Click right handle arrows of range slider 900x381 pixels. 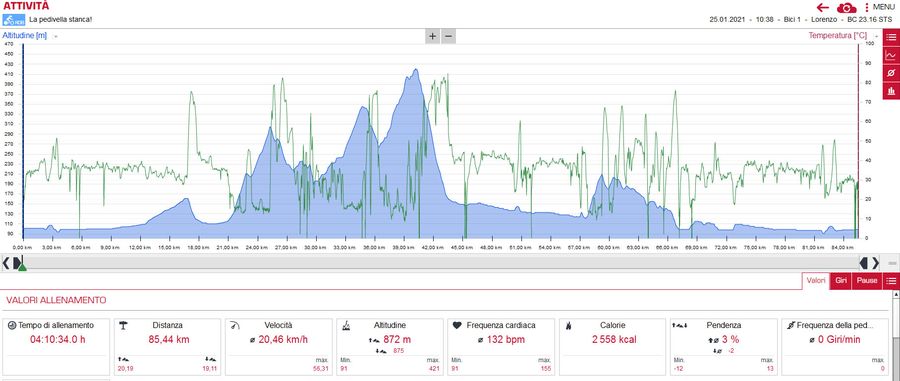pyautogui.click(x=869, y=263)
